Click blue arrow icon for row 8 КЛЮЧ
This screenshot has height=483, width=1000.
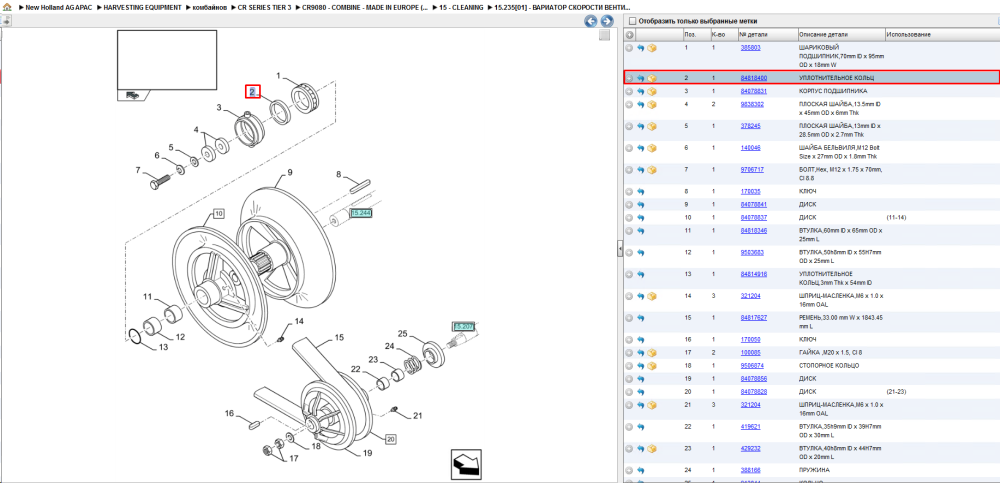tap(640, 191)
